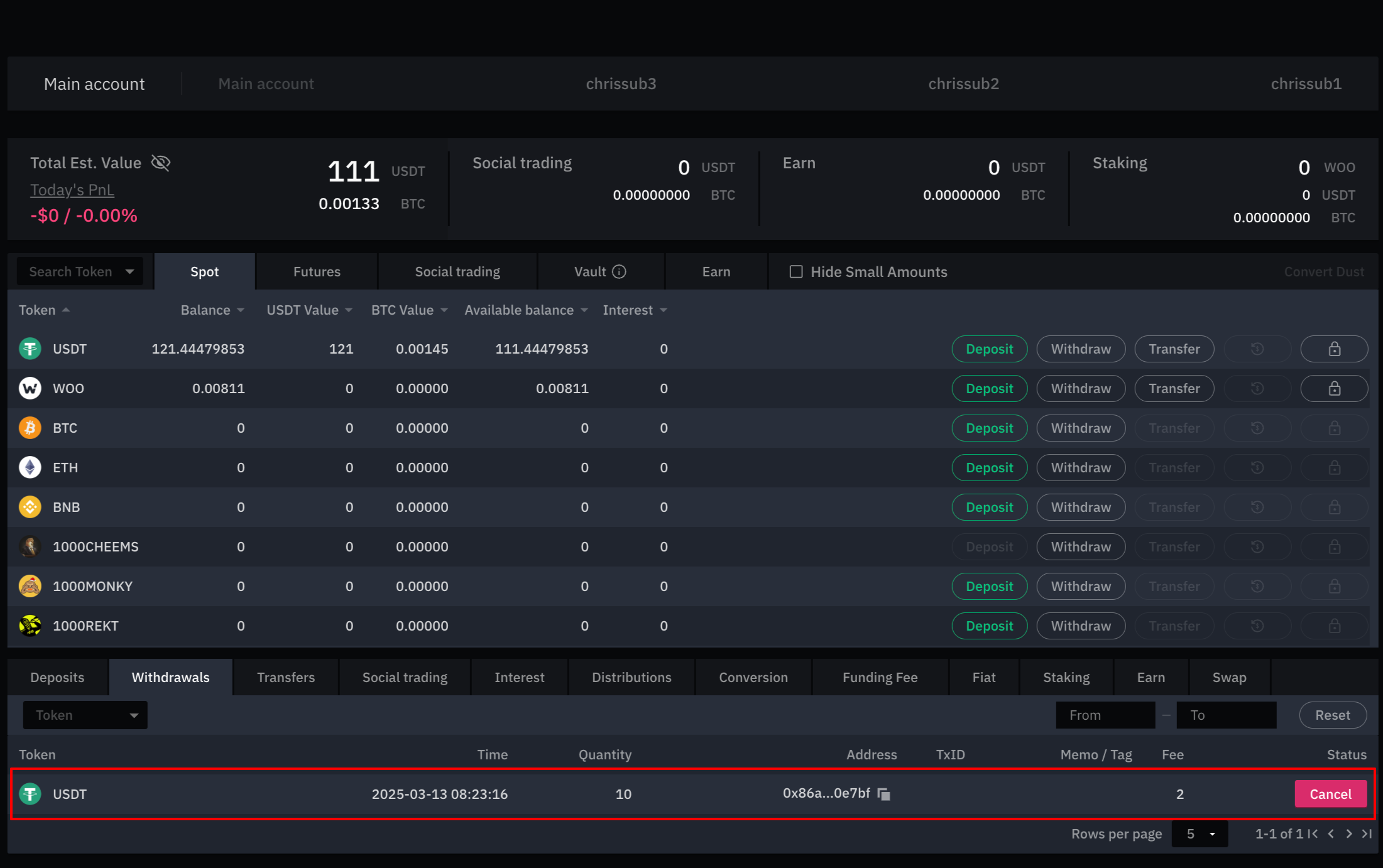Click Deposit for USDT
1383x868 pixels.
(990, 349)
